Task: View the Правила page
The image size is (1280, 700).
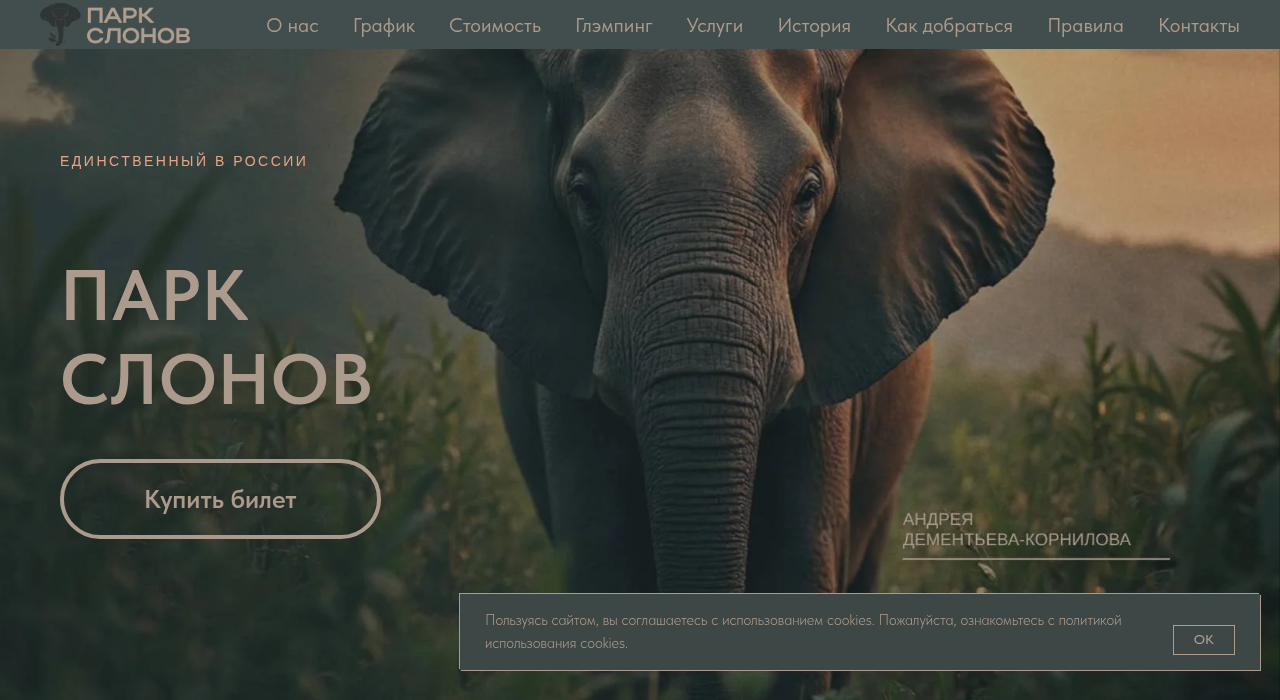Action: click(1085, 26)
